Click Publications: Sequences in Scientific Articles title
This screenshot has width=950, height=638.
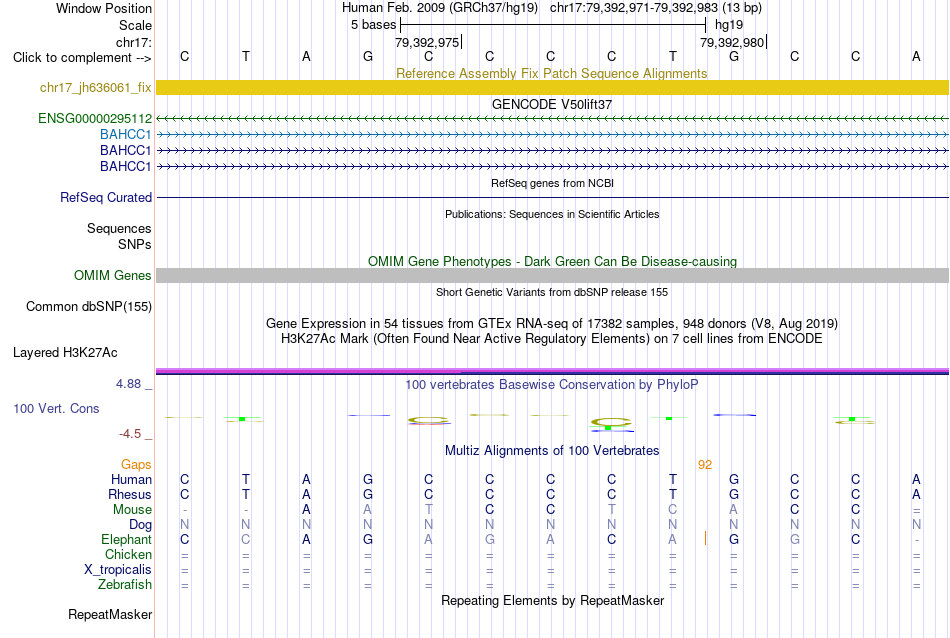tap(552, 214)
